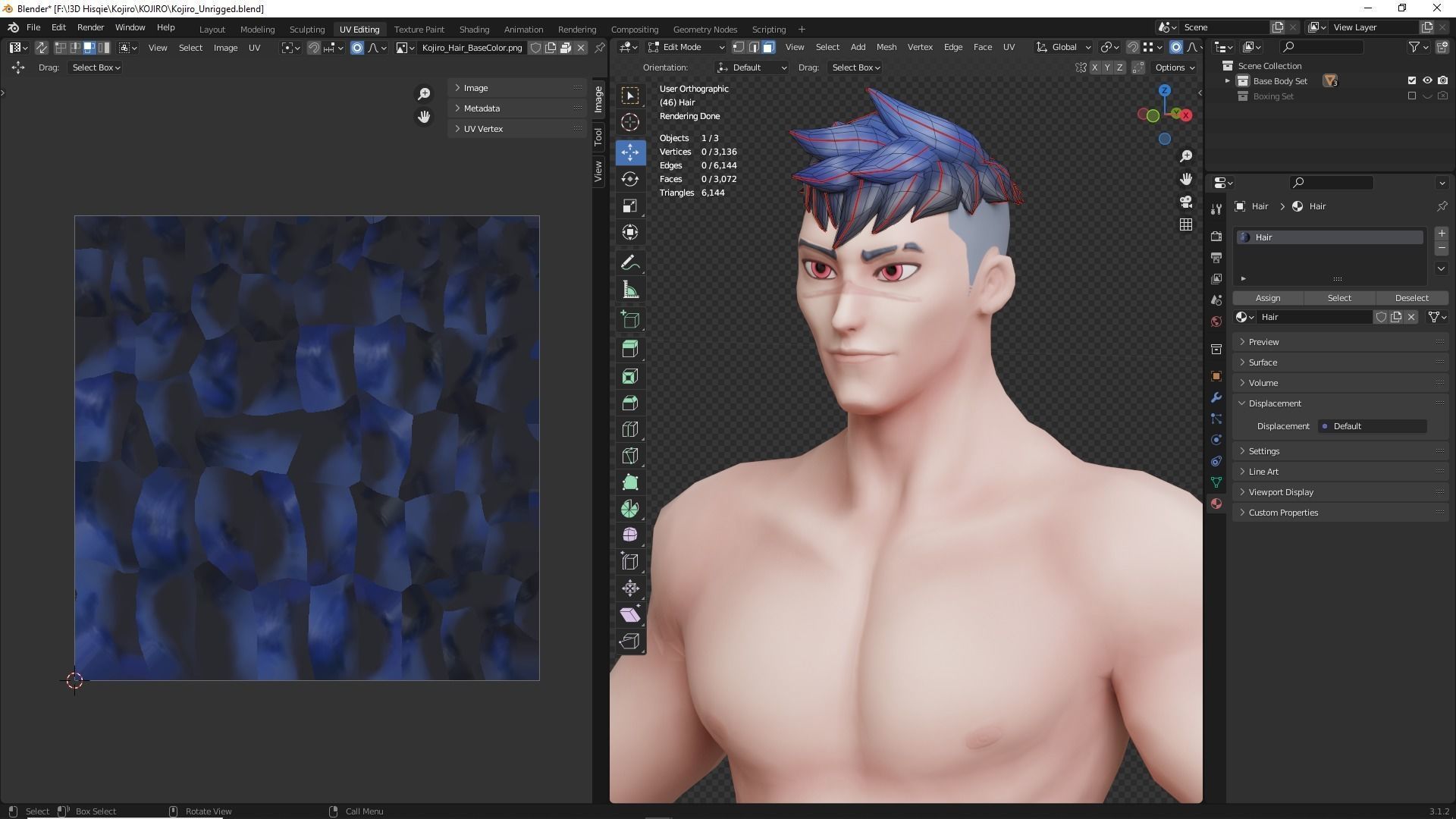1456x819 pixels.
Task: Select the Move tool in 3D viewport toolbar
Action: (x=630, y=152)
